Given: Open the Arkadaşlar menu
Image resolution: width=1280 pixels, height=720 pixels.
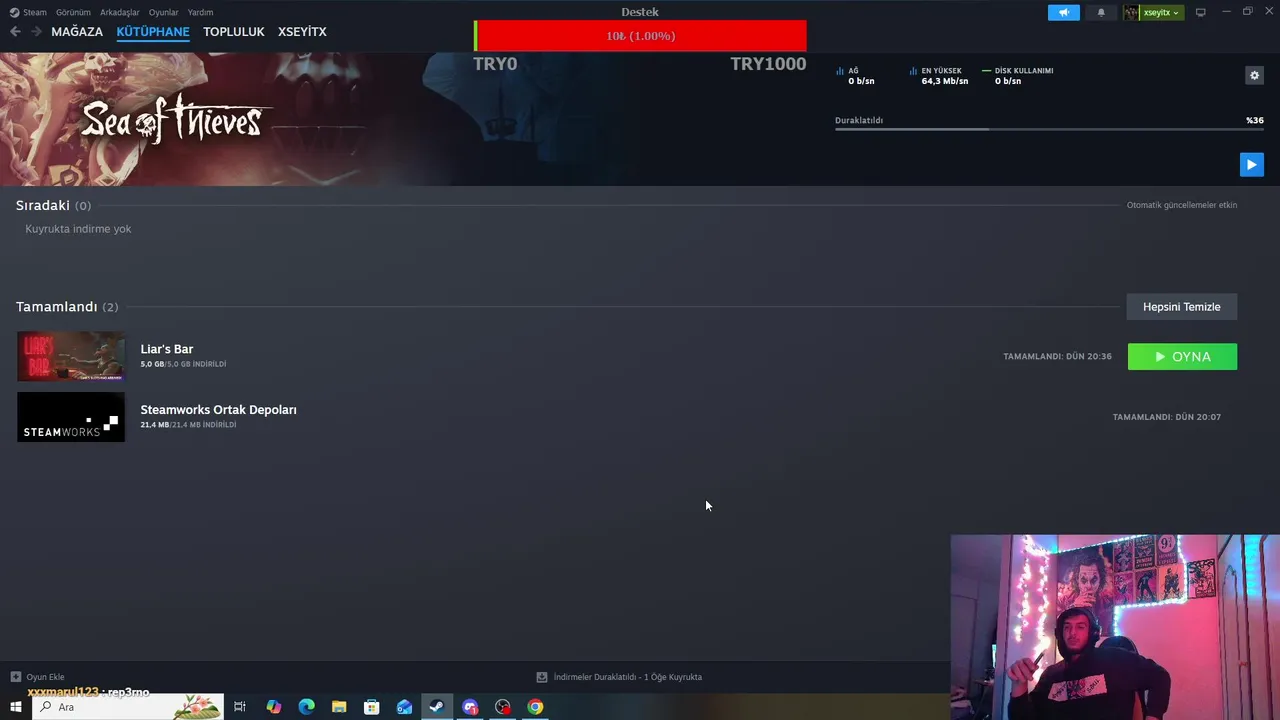Looking at the screenshot, I should pos(120,12).
